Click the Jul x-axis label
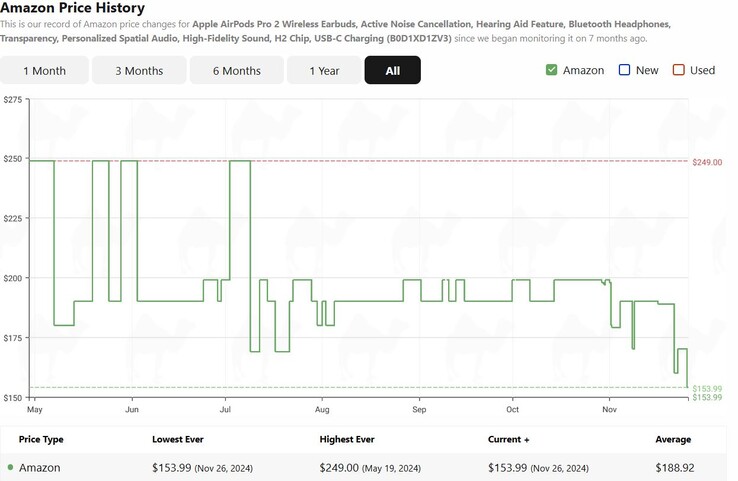 225,409
